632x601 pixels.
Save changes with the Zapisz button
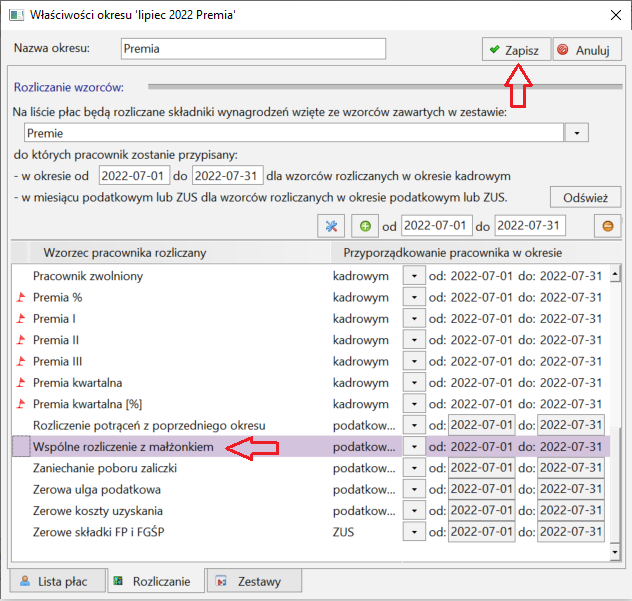pyautogui.click(x=516, y=50)
